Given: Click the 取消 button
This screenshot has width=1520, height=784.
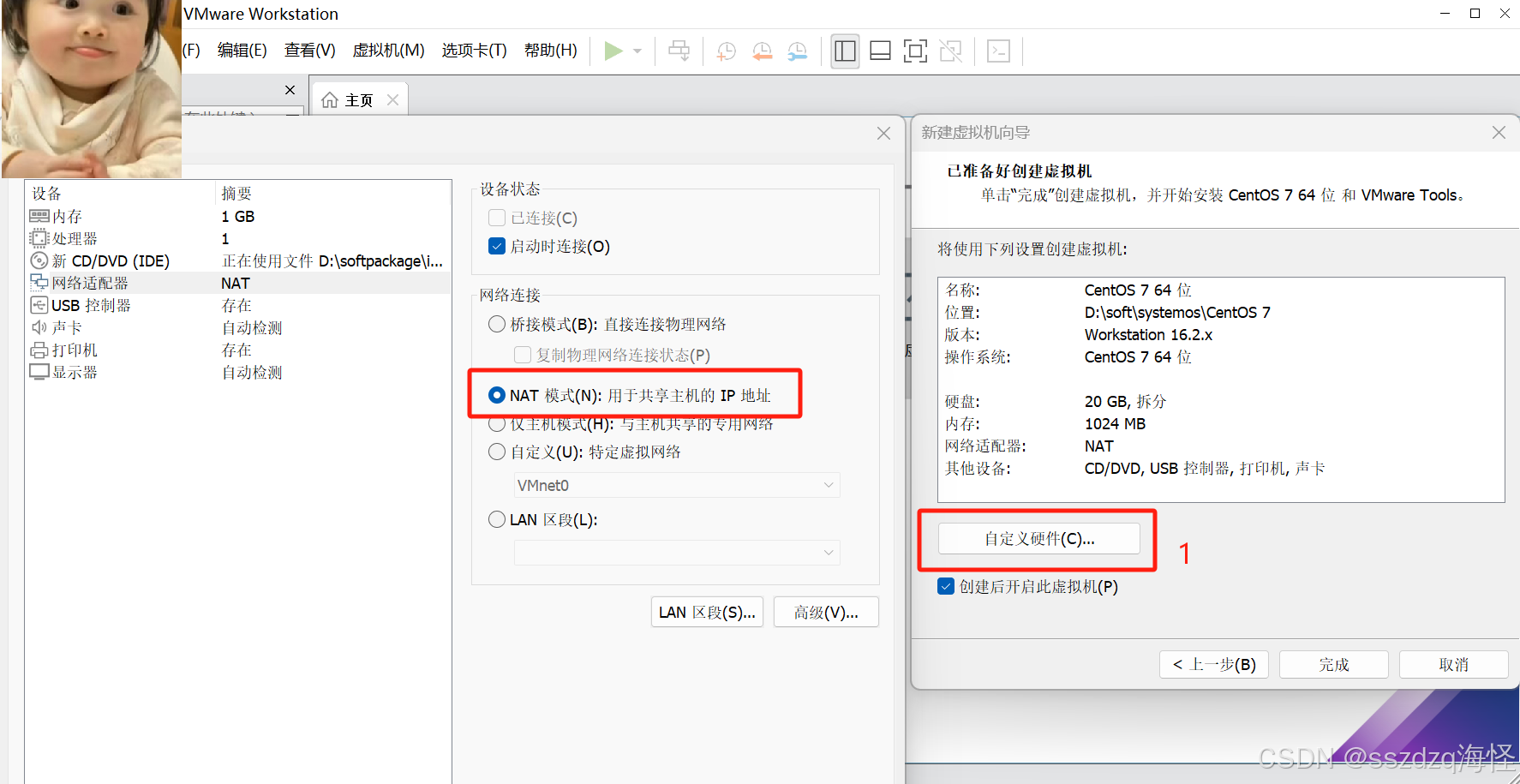Looking at the screenshot, I should click(1454, 664).
